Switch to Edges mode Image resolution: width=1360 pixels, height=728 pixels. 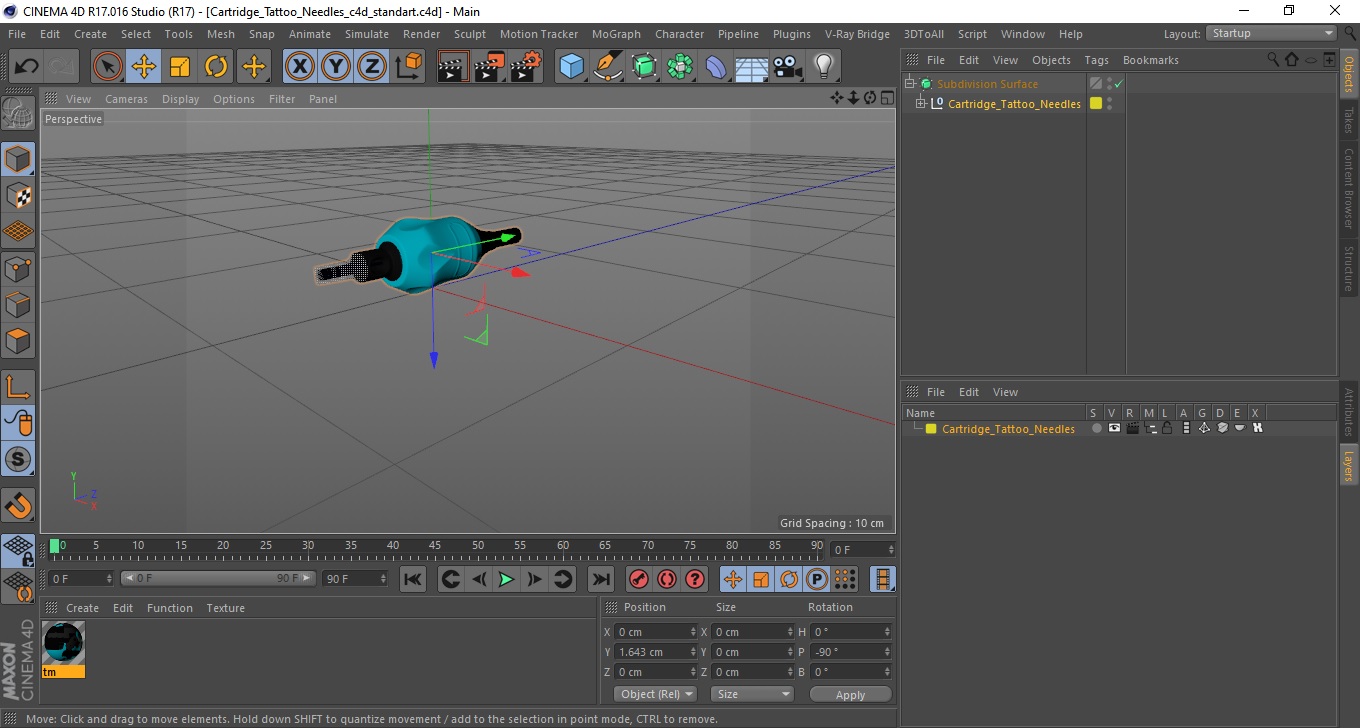[x=18, y=304]
